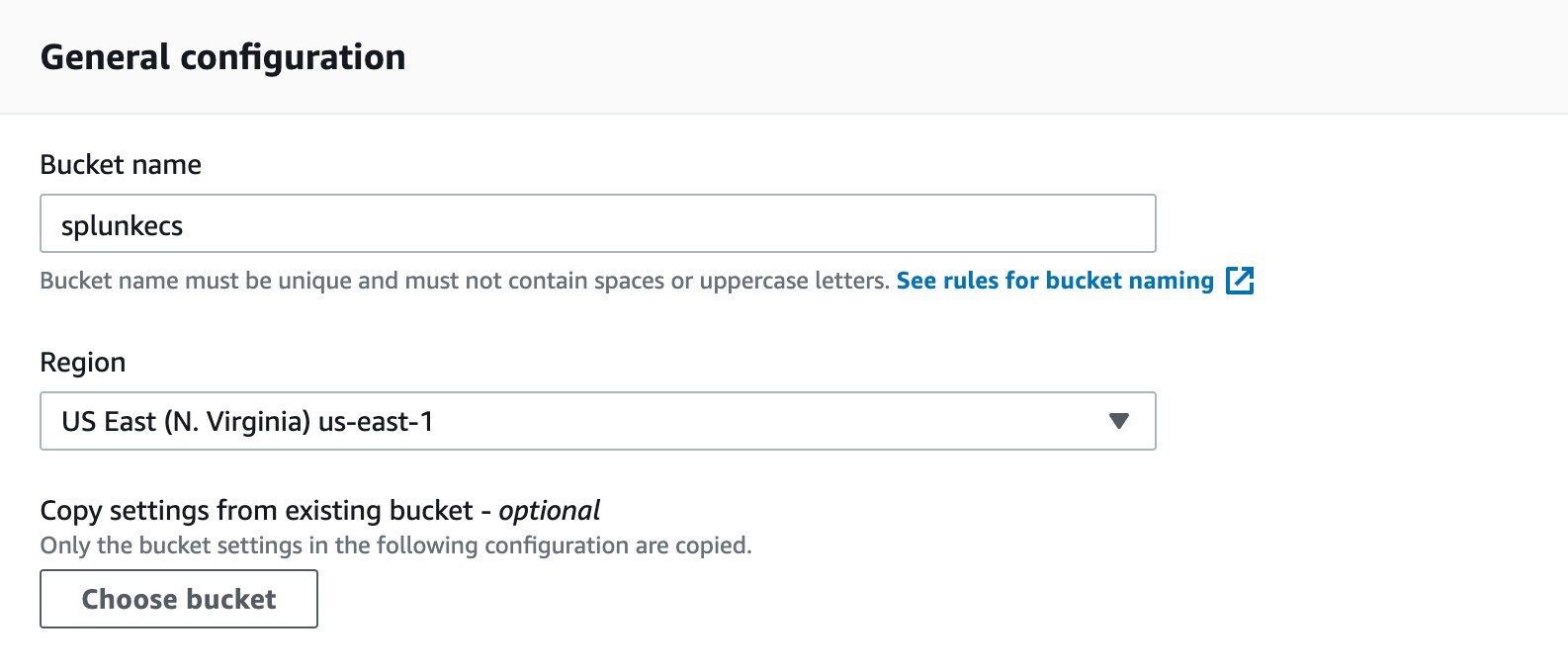Click the word bucket on Choose bucket button
1568x668 pixels.
point(231,599)
